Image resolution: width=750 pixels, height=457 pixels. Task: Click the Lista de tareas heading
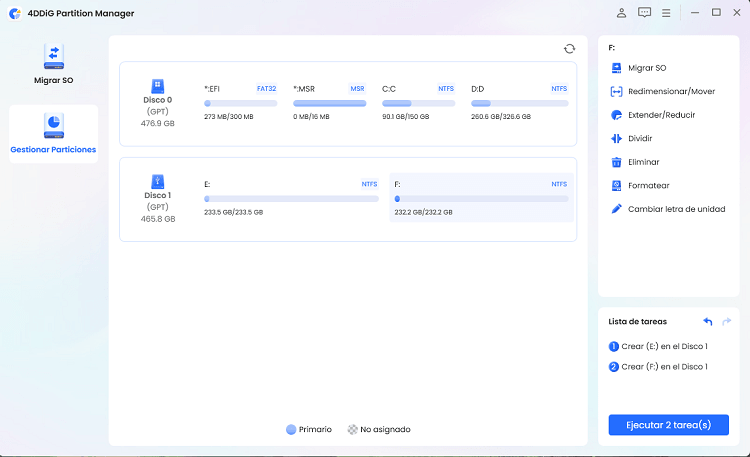pos(637,322)
